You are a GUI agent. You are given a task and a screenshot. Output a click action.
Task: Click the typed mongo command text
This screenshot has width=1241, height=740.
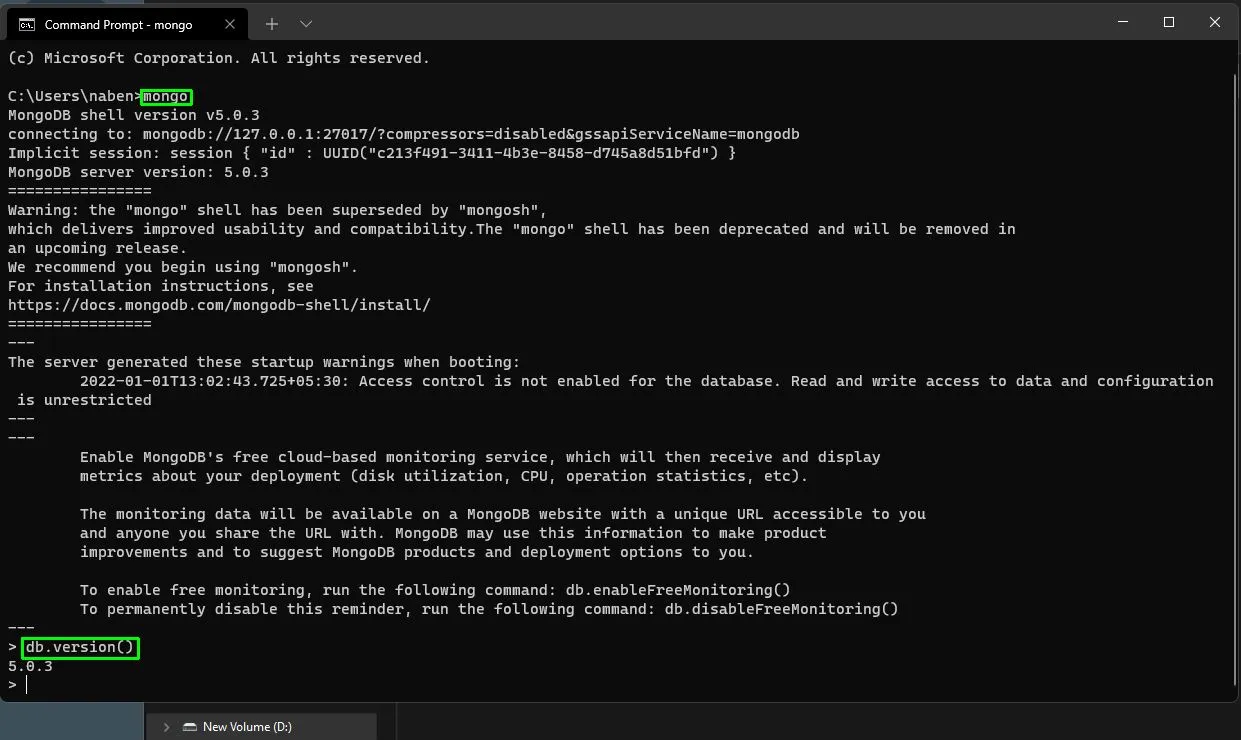(166, 96)
